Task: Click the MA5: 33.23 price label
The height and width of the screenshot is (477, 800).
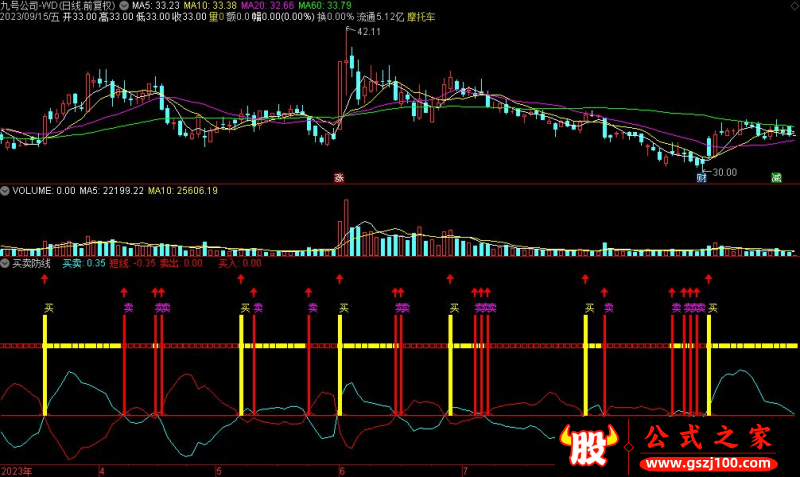Action: [x=156, y=6]
